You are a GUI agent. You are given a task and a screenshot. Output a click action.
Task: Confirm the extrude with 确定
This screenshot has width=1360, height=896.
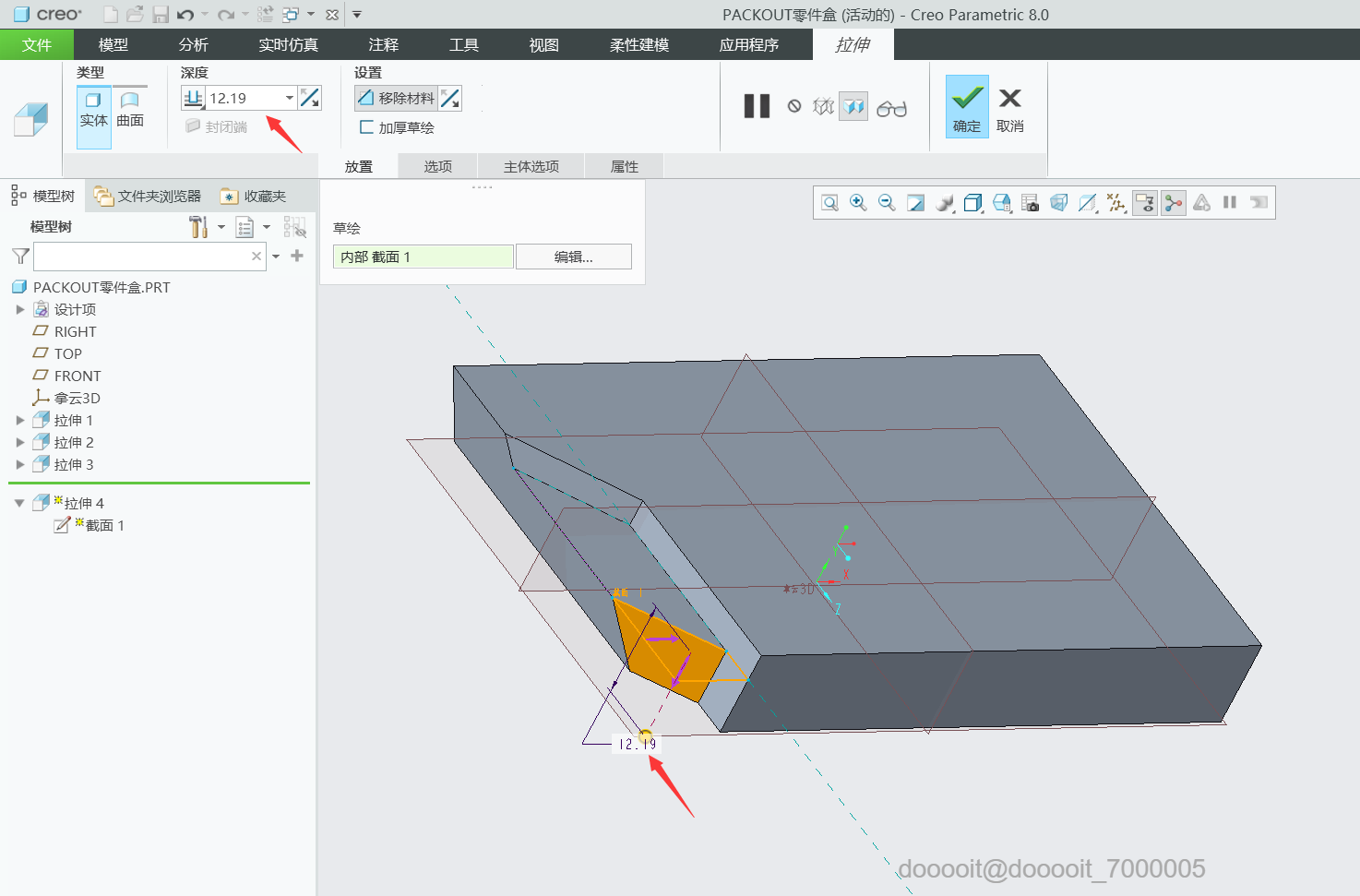967,107
